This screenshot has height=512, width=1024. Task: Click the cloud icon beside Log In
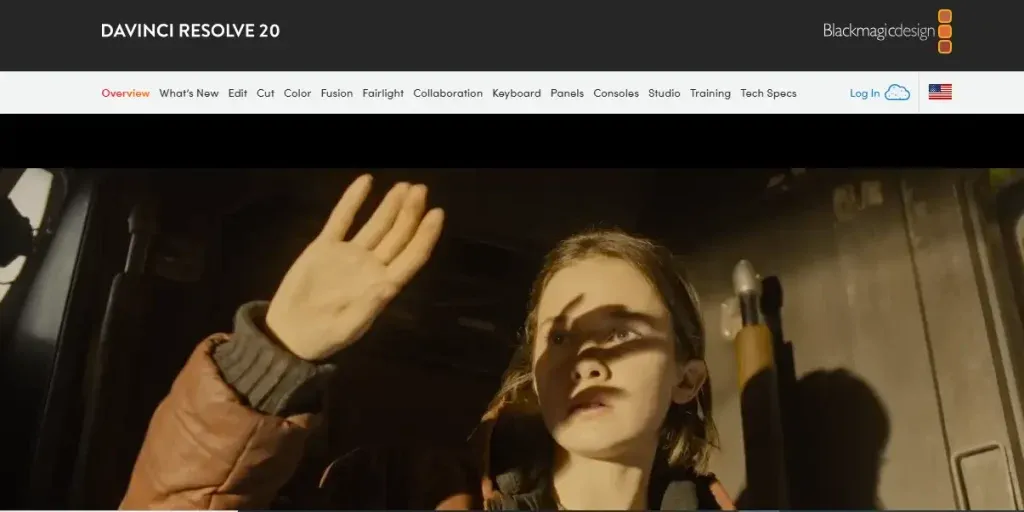(897, 93)
